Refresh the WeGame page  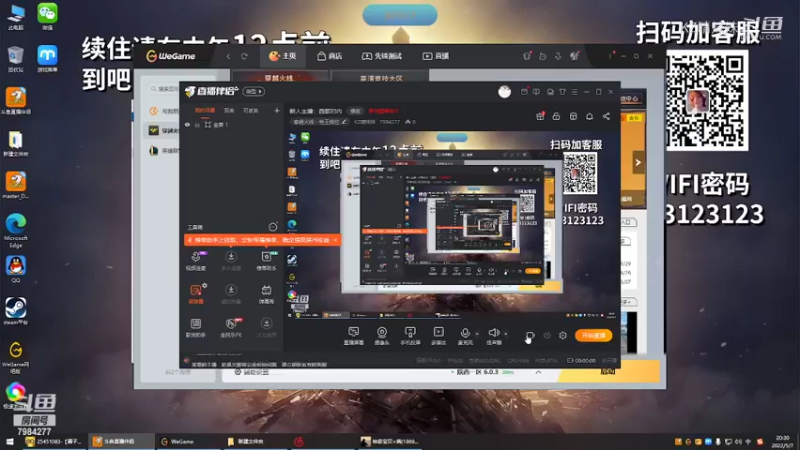point(244,56)
